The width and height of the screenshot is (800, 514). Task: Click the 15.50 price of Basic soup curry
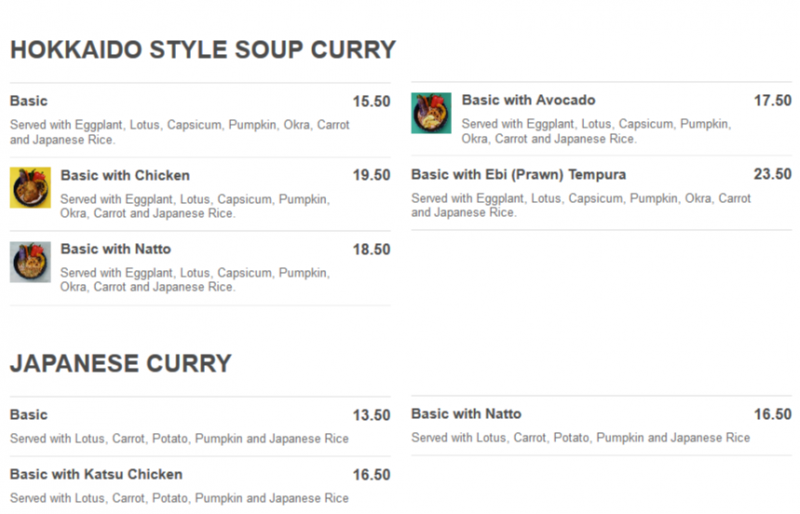coord(371,102)
